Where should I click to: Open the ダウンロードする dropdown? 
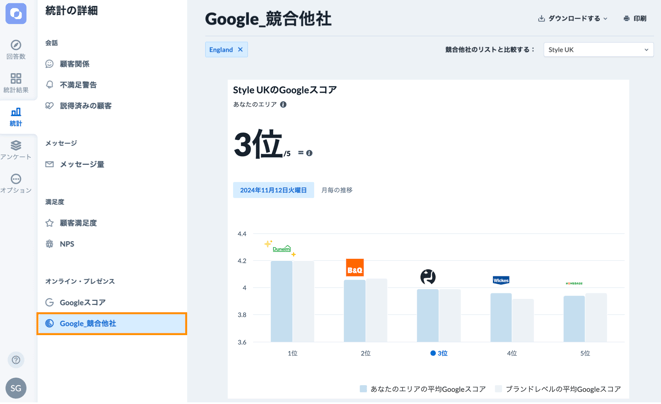[x=572, y=19]
